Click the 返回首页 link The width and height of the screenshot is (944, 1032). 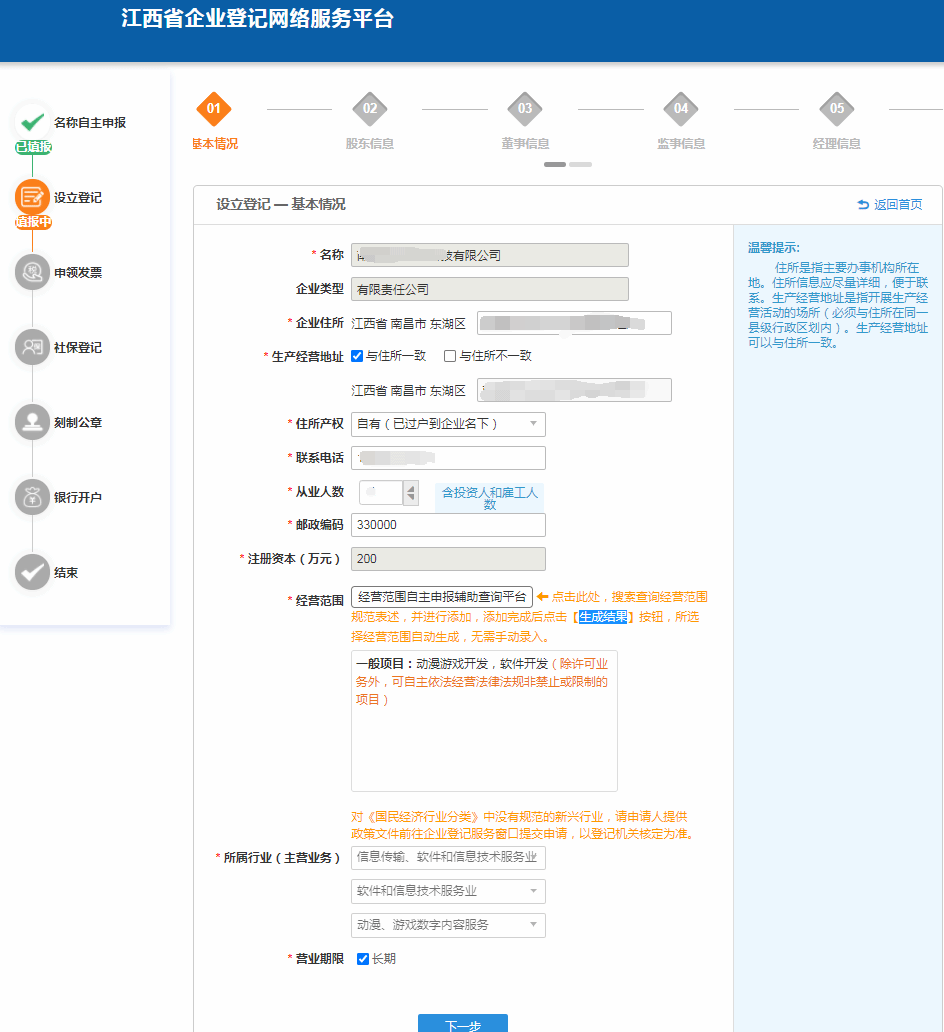(890, 205)
